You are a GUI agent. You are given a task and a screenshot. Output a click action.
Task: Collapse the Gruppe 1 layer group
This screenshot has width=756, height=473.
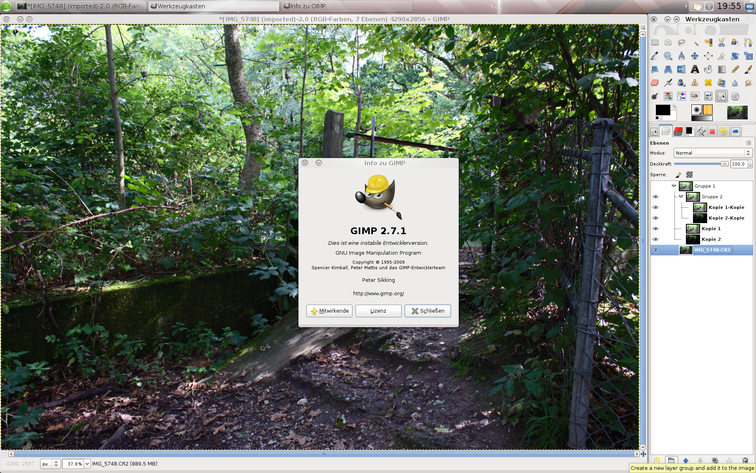[x=674, y=186]
